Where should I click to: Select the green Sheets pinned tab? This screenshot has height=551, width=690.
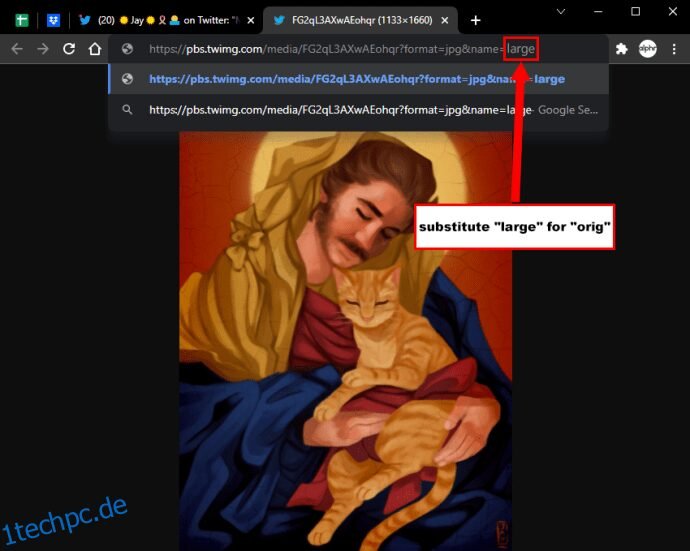pos(22,20)
